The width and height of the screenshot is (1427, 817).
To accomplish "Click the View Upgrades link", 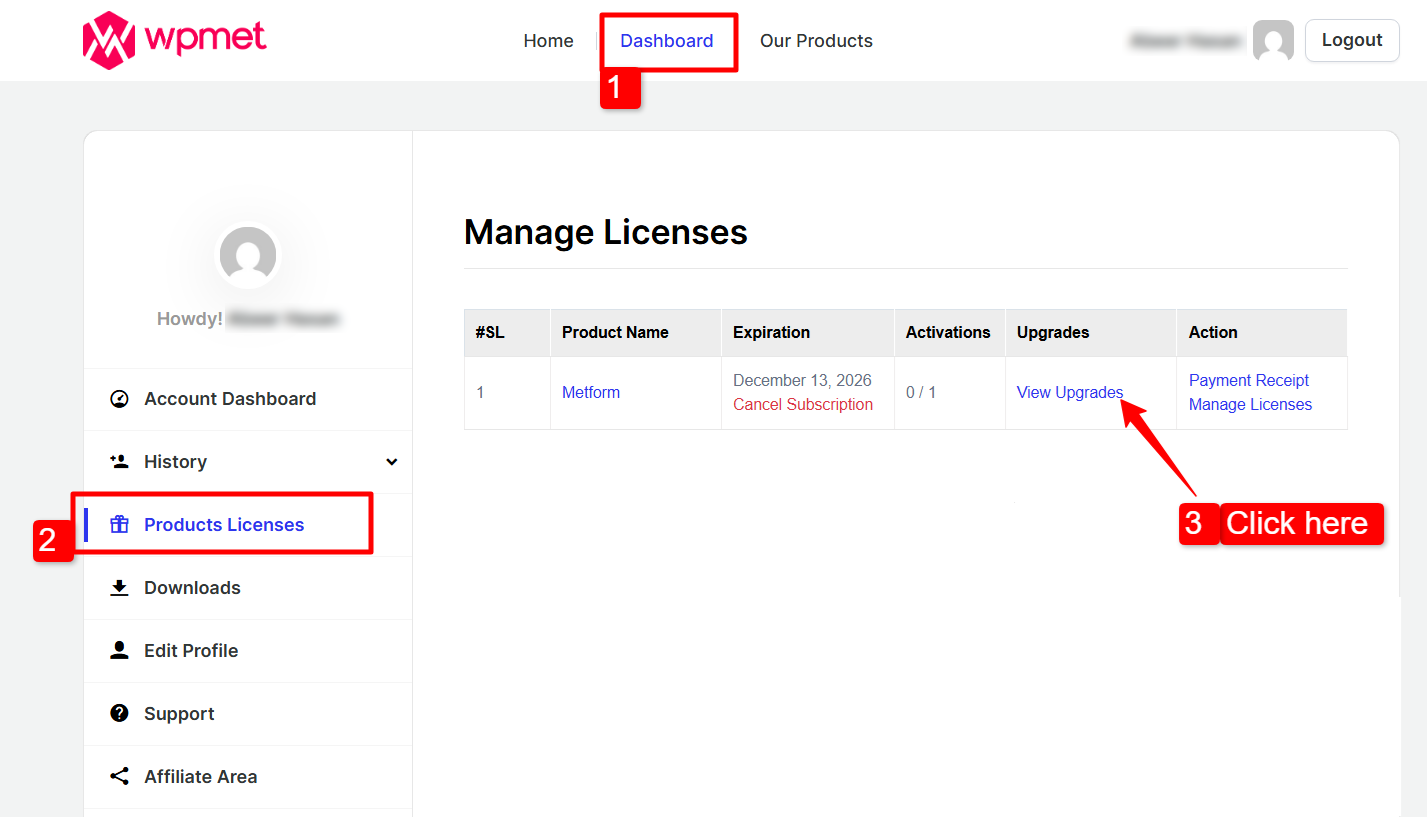I will tap(1069, 393).
